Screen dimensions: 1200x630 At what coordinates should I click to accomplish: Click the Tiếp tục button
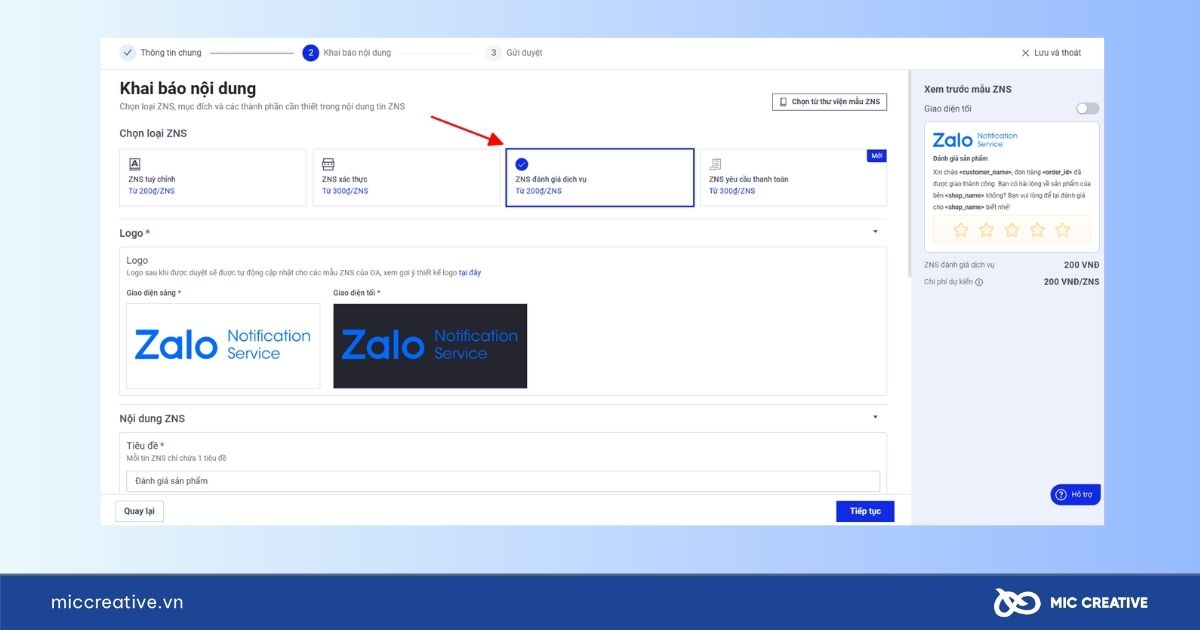pos(865,511)
